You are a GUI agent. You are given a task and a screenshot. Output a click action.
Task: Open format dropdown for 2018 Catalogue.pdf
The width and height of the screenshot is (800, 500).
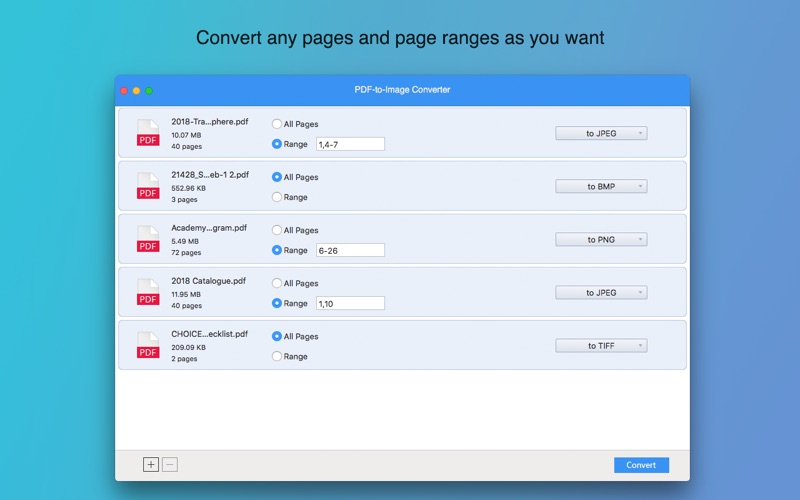(x=601, y=292)
